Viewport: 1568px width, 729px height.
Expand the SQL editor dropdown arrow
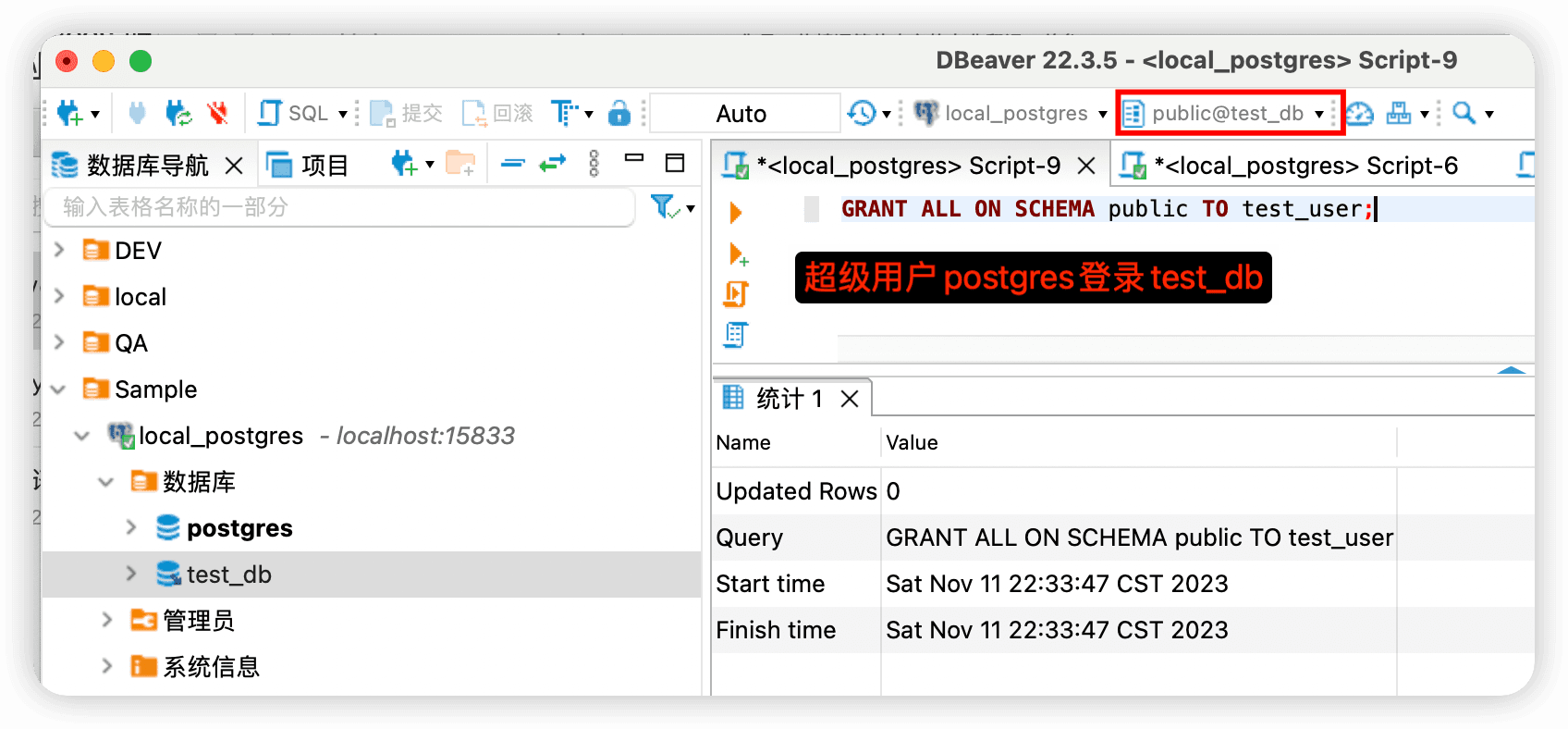tap(343, 115)
